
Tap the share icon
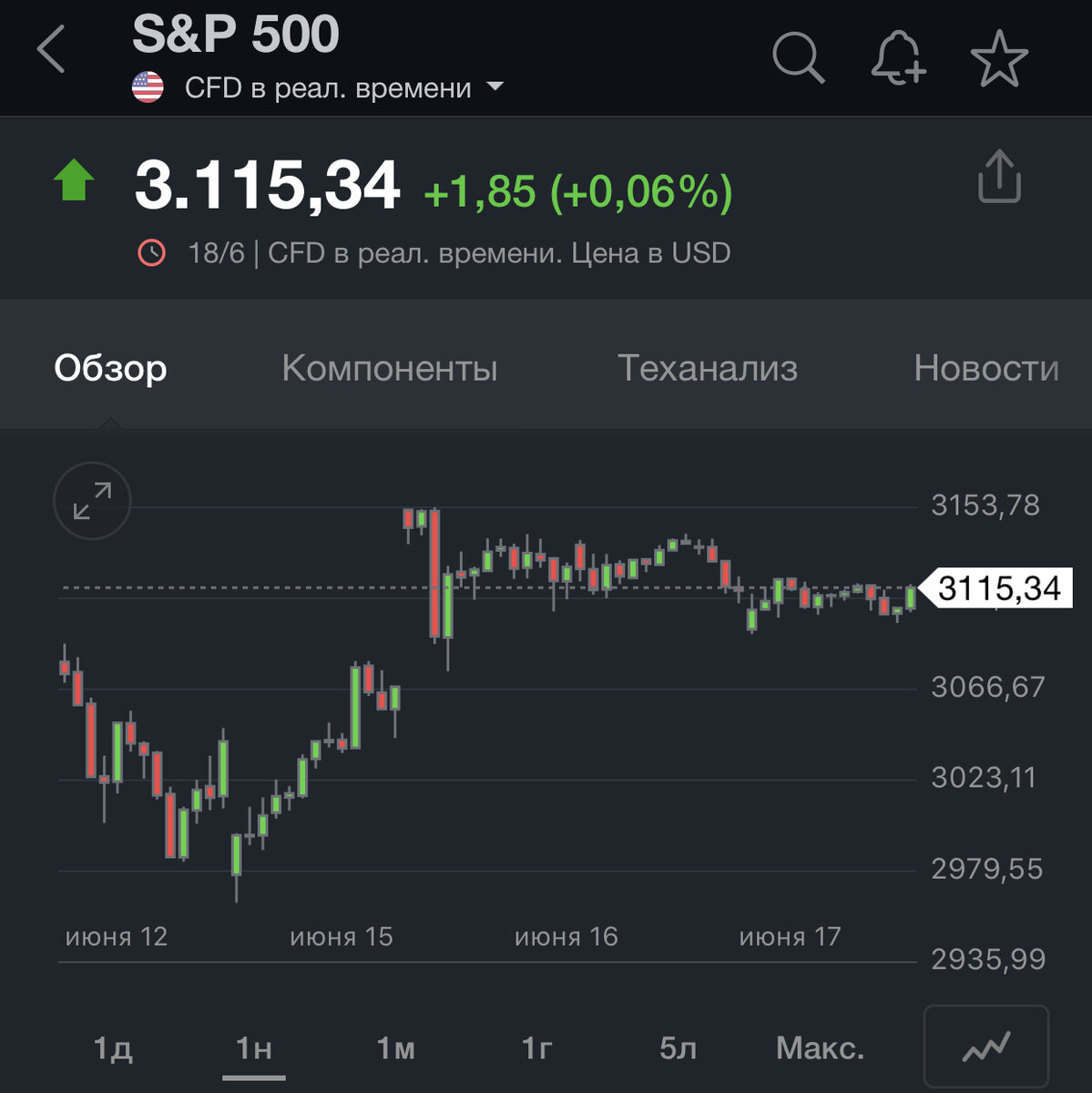[999, 177]
